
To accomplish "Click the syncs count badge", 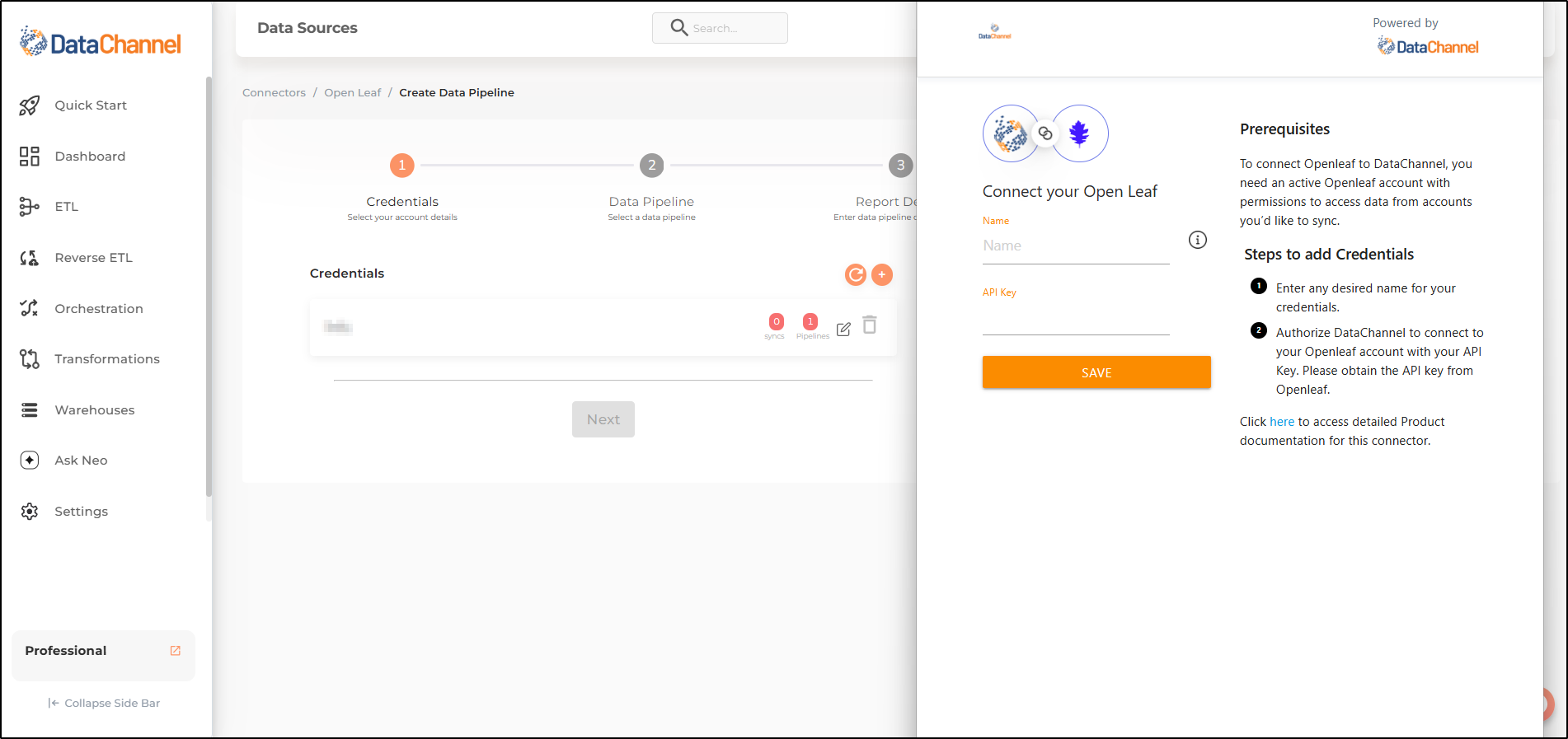I will (x=776, y=322).
